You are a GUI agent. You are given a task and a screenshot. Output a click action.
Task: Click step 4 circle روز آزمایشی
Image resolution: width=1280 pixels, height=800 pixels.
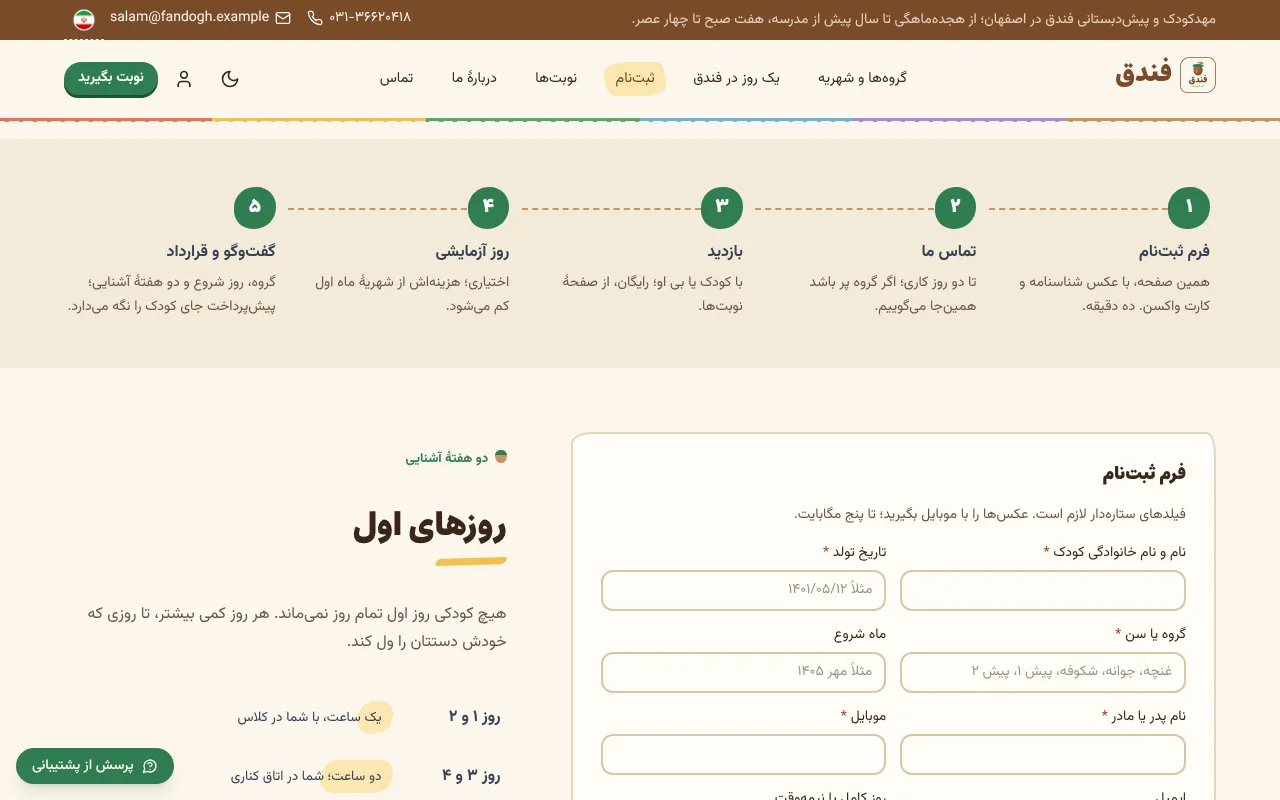[488, 208]
